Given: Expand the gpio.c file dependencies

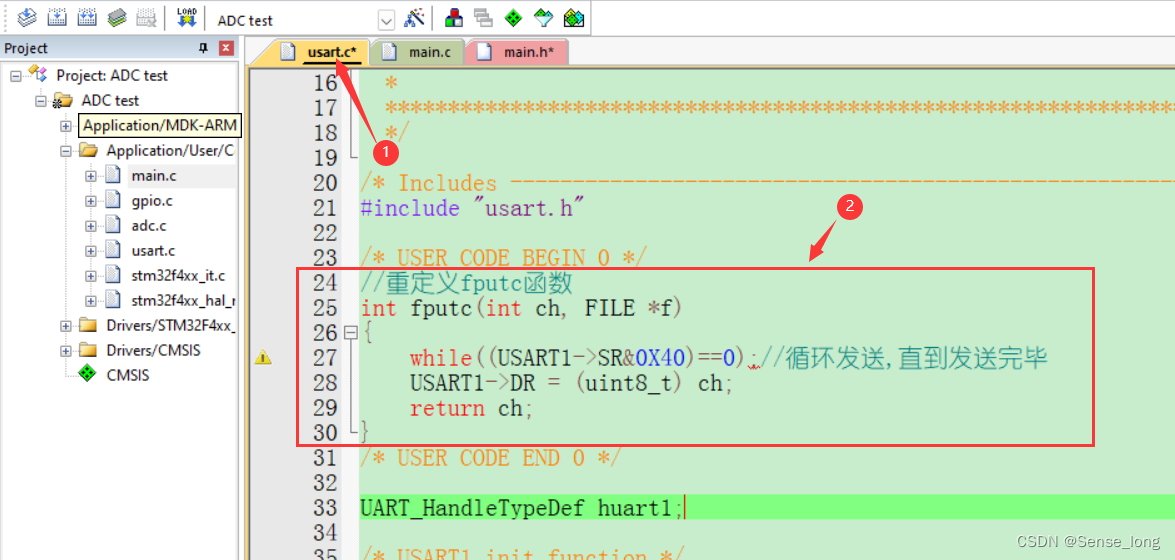Looking at the screenshot, I should pyautogui.click(x=91, y=201).
